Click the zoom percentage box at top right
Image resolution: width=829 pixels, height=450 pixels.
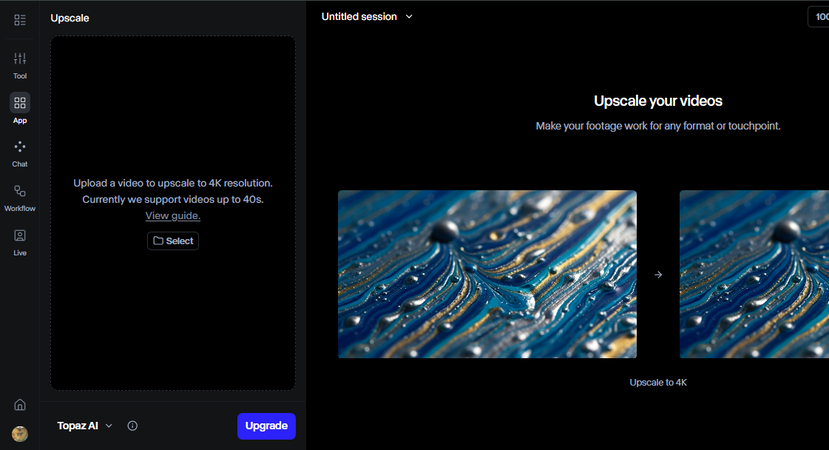[x=819, y=17]
